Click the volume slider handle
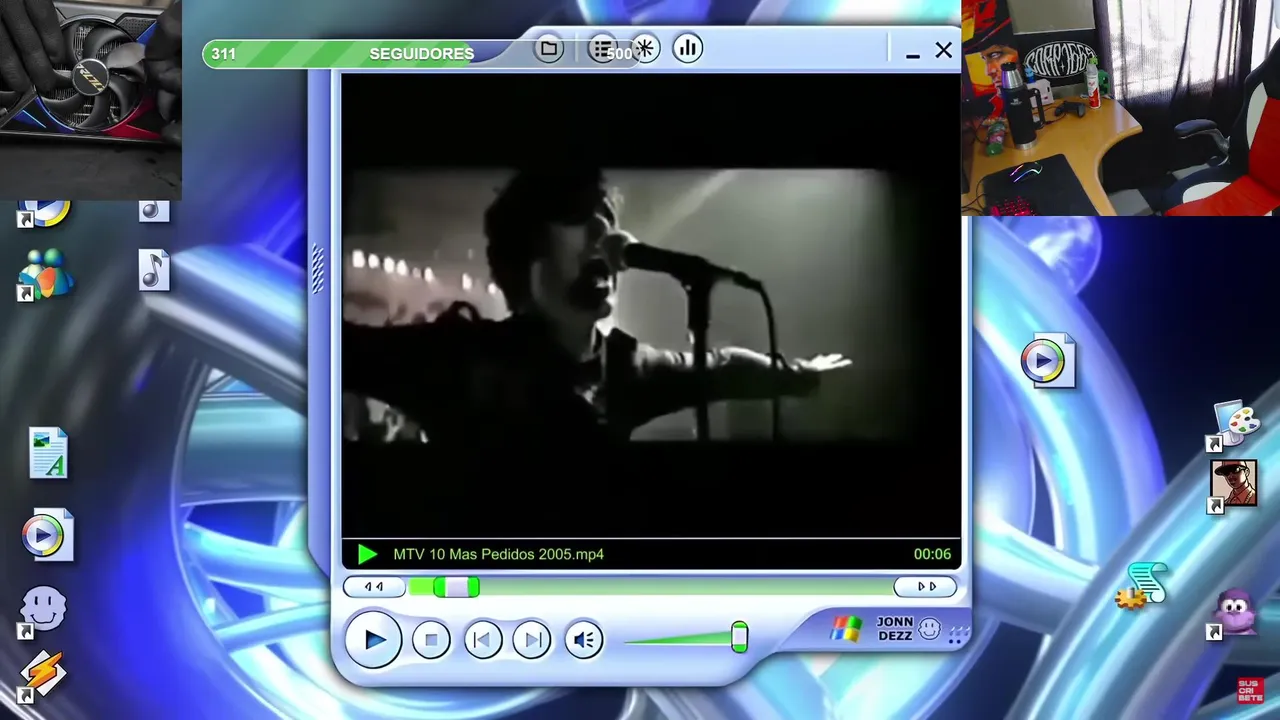1280x720 pixels. pos(739,637)
